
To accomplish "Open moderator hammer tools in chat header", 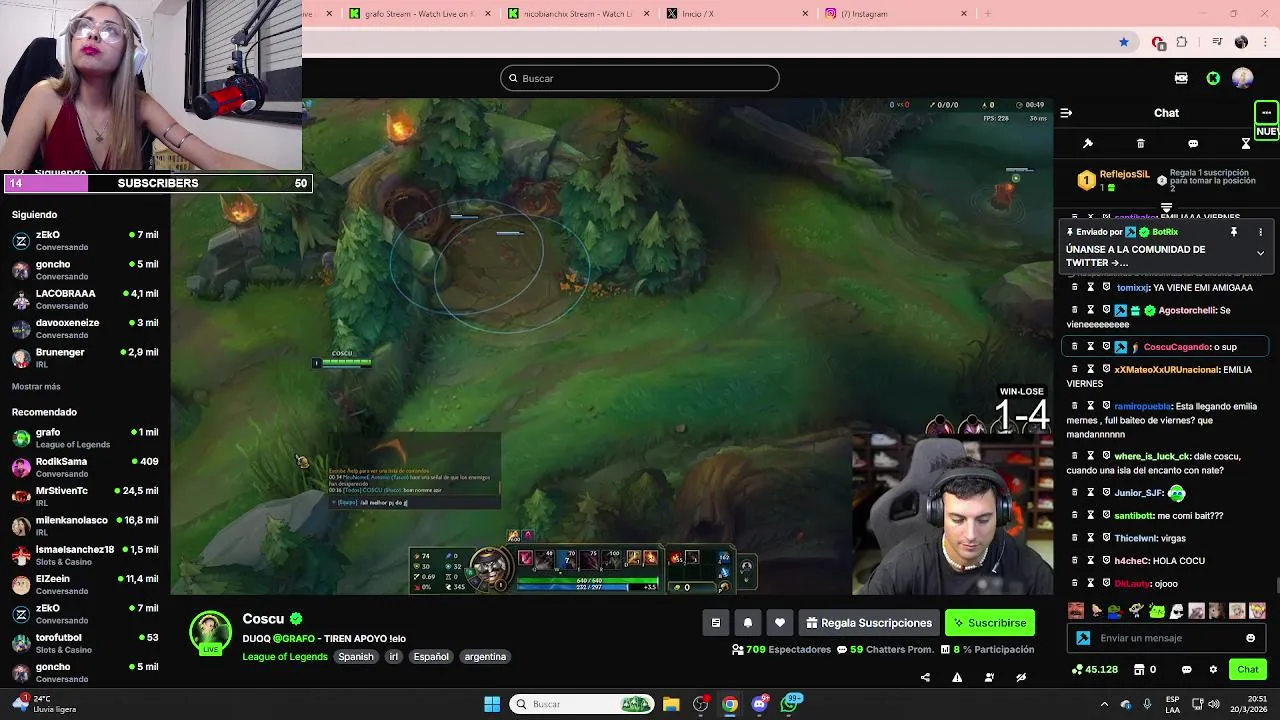I will pos(1088,143).
